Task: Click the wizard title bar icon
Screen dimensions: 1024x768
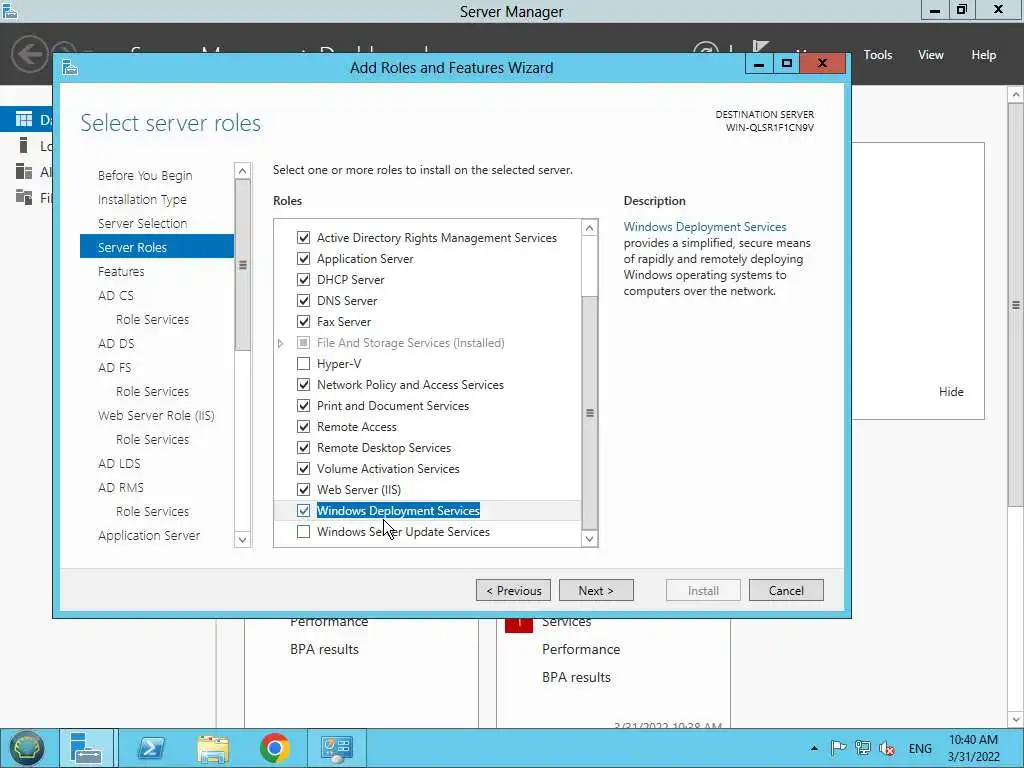Action: pyautogui.click(x=70, y=67)
